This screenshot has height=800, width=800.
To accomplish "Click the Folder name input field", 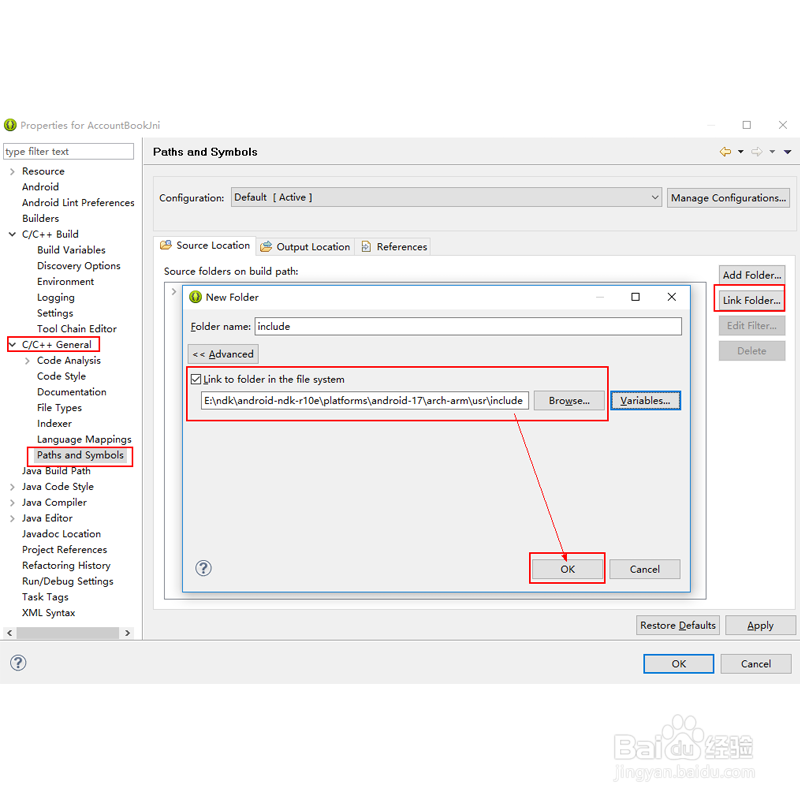I will (468, 327).
